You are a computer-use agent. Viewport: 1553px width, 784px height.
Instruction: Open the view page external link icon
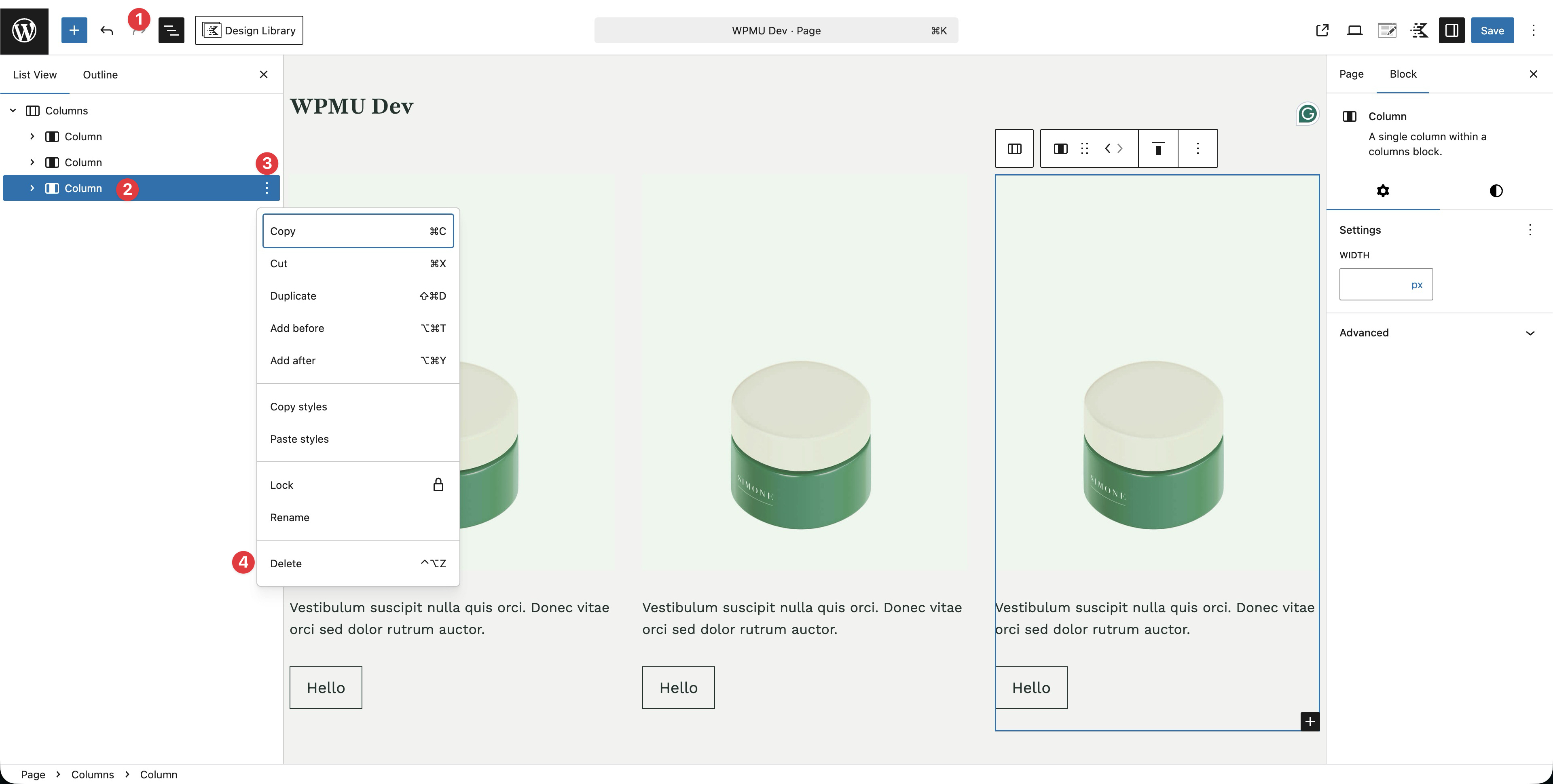(x=1322, y=30)
